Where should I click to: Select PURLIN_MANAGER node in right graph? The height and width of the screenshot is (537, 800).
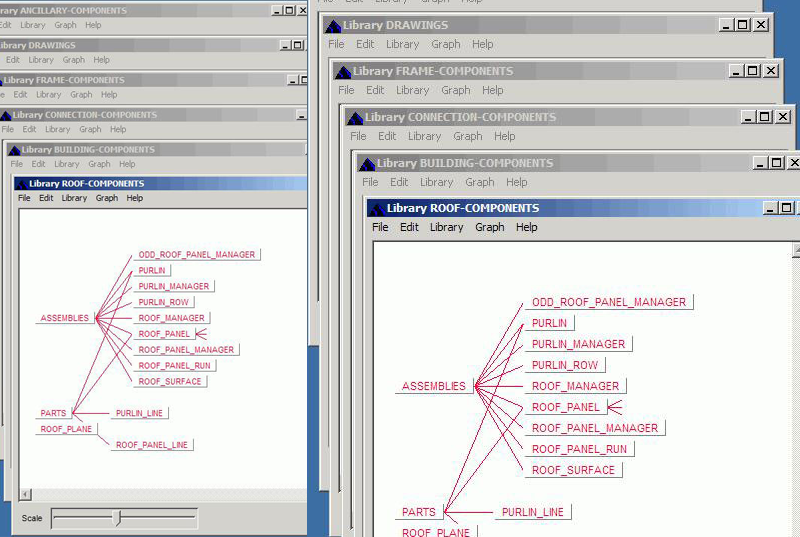tap(578, 344)
